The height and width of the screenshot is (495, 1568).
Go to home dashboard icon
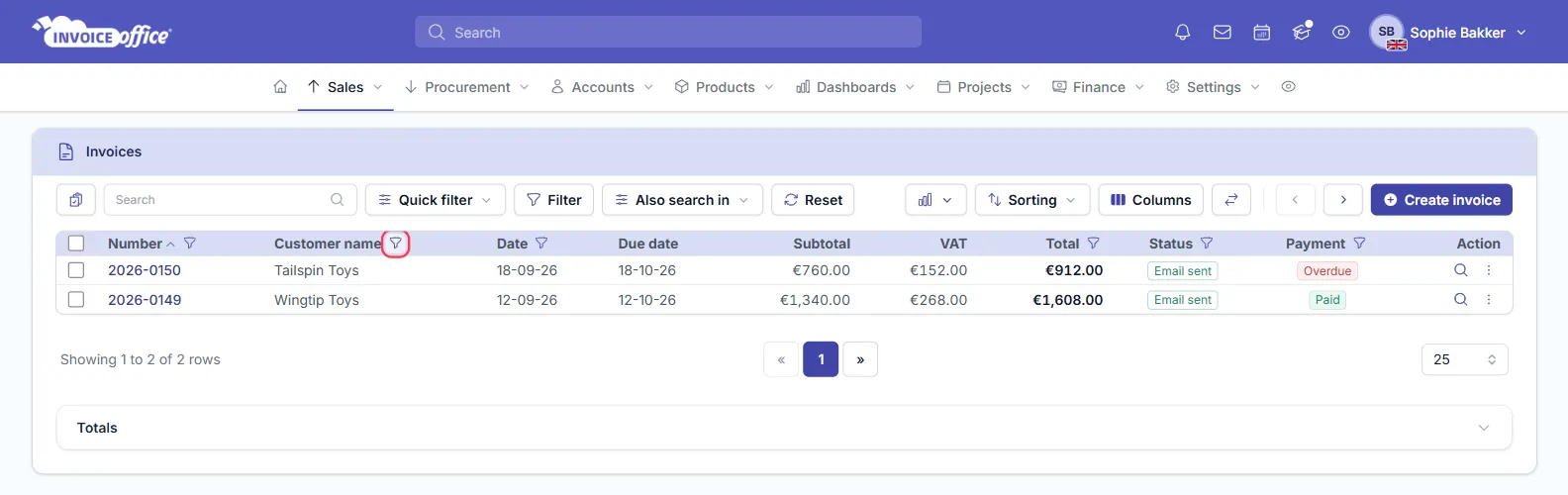[x=280, y=87]
